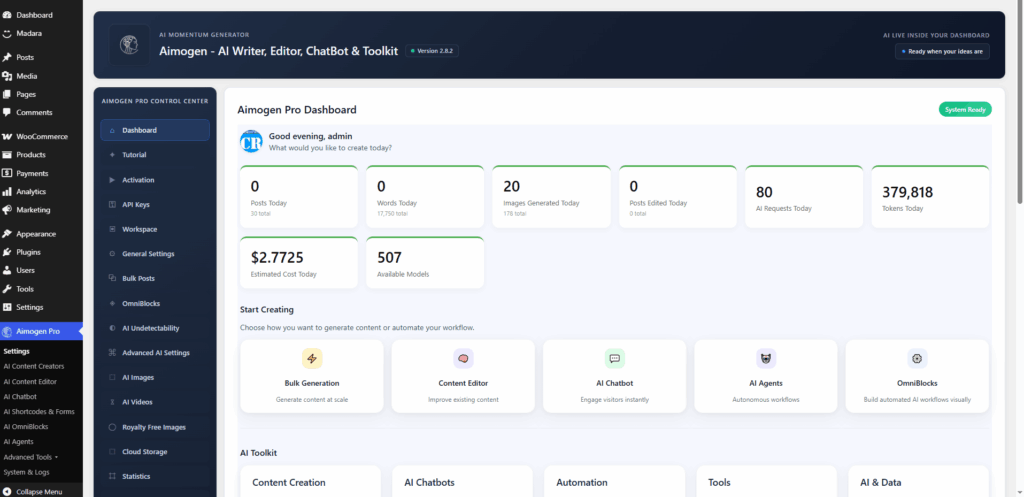Click the Collapse Menu arrow icon
The height and width of the screenshot is (497, 1024).
7,491
